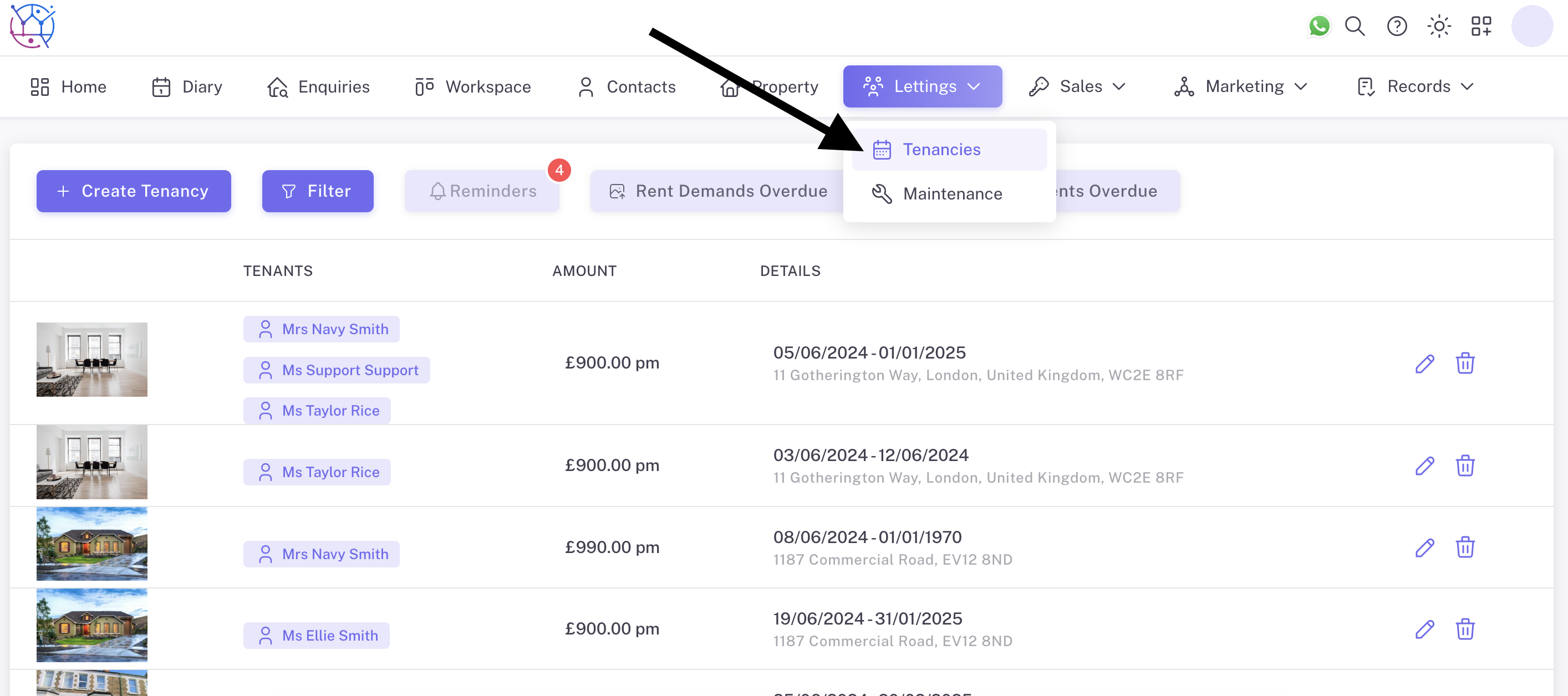Open the user avatar circle

tap(1531, 26)
